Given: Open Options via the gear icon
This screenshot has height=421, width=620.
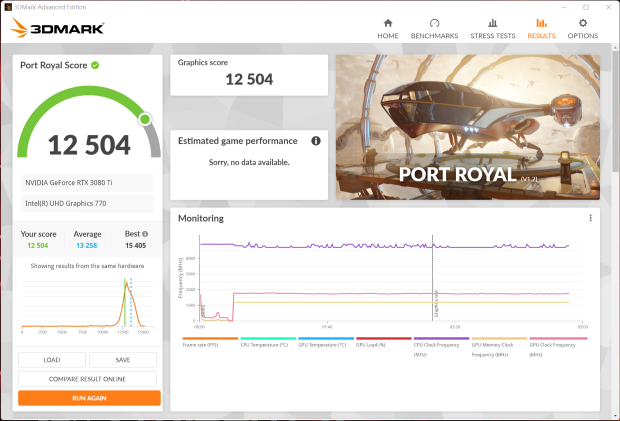Looking at the screenshot, I should 583,23.
